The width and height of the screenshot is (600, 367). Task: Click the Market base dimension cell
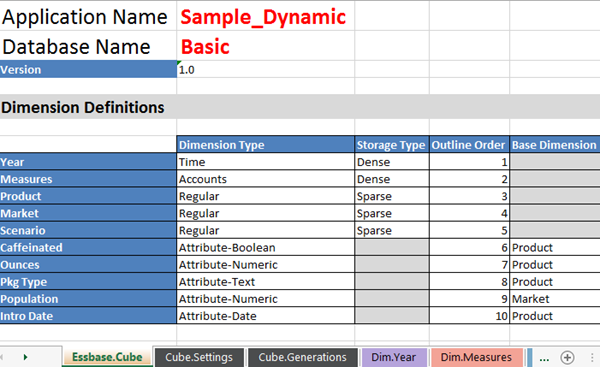555,299
